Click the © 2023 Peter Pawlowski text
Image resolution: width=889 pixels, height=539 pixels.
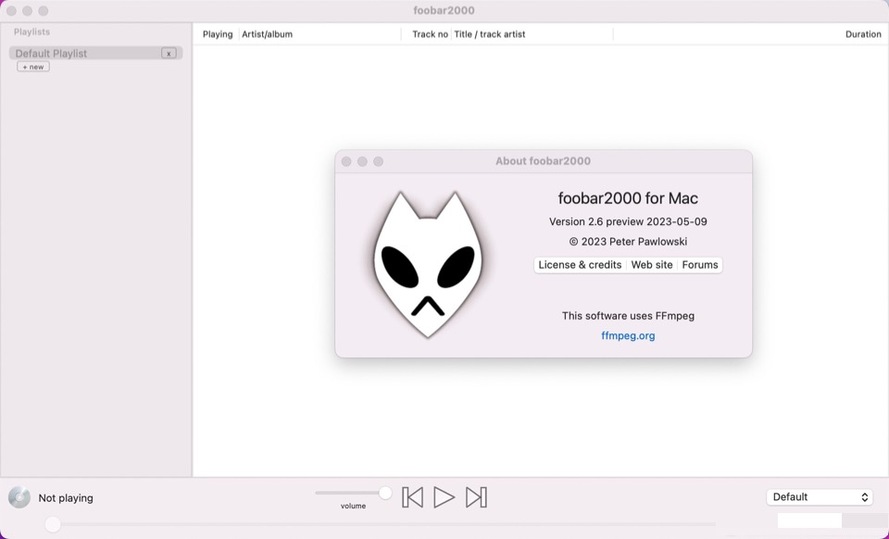[x=628, y=241]
